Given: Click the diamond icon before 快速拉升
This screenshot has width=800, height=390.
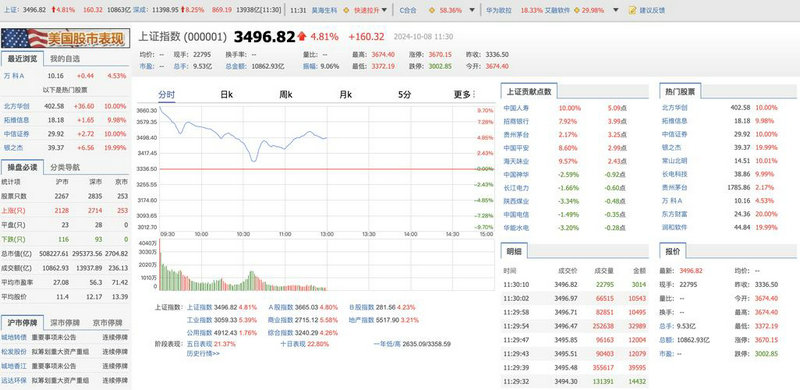Looking at the screenshot, I should pyautogui.click(x=346, y=10).
